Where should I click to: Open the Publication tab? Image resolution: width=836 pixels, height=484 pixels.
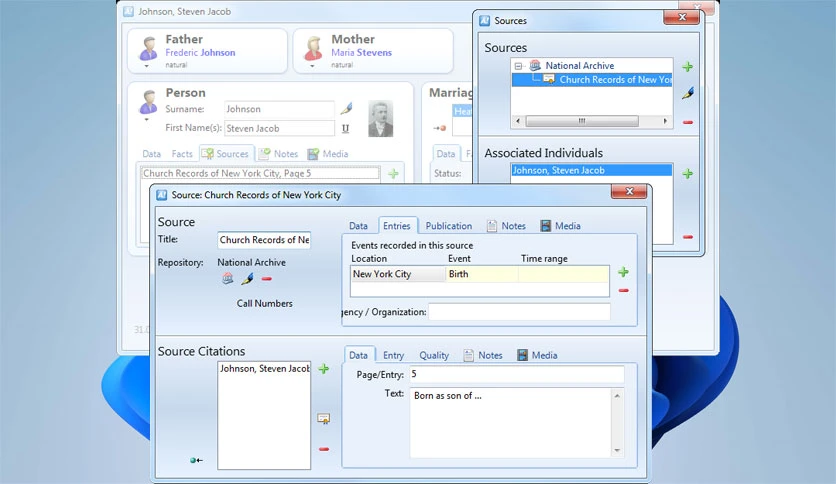click(448, 226)
